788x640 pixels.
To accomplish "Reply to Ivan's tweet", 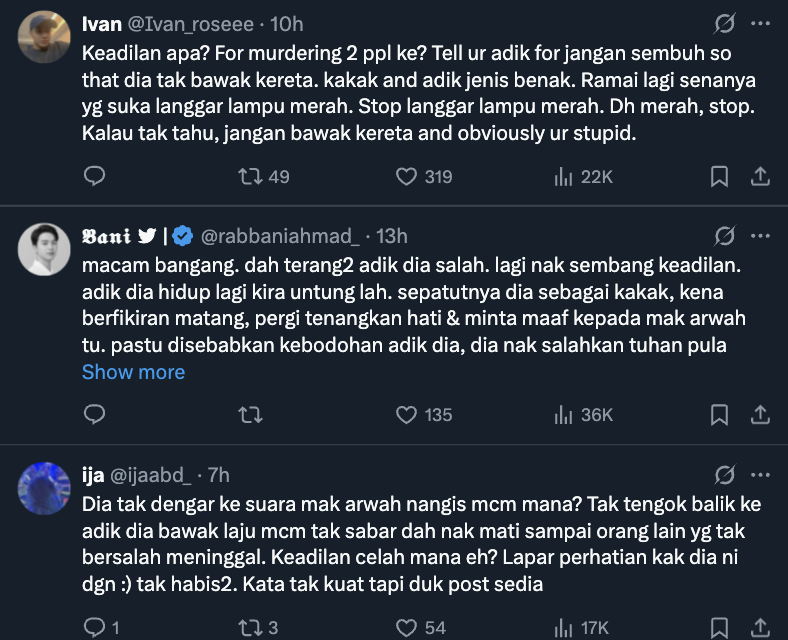I will tap(94, 176).
